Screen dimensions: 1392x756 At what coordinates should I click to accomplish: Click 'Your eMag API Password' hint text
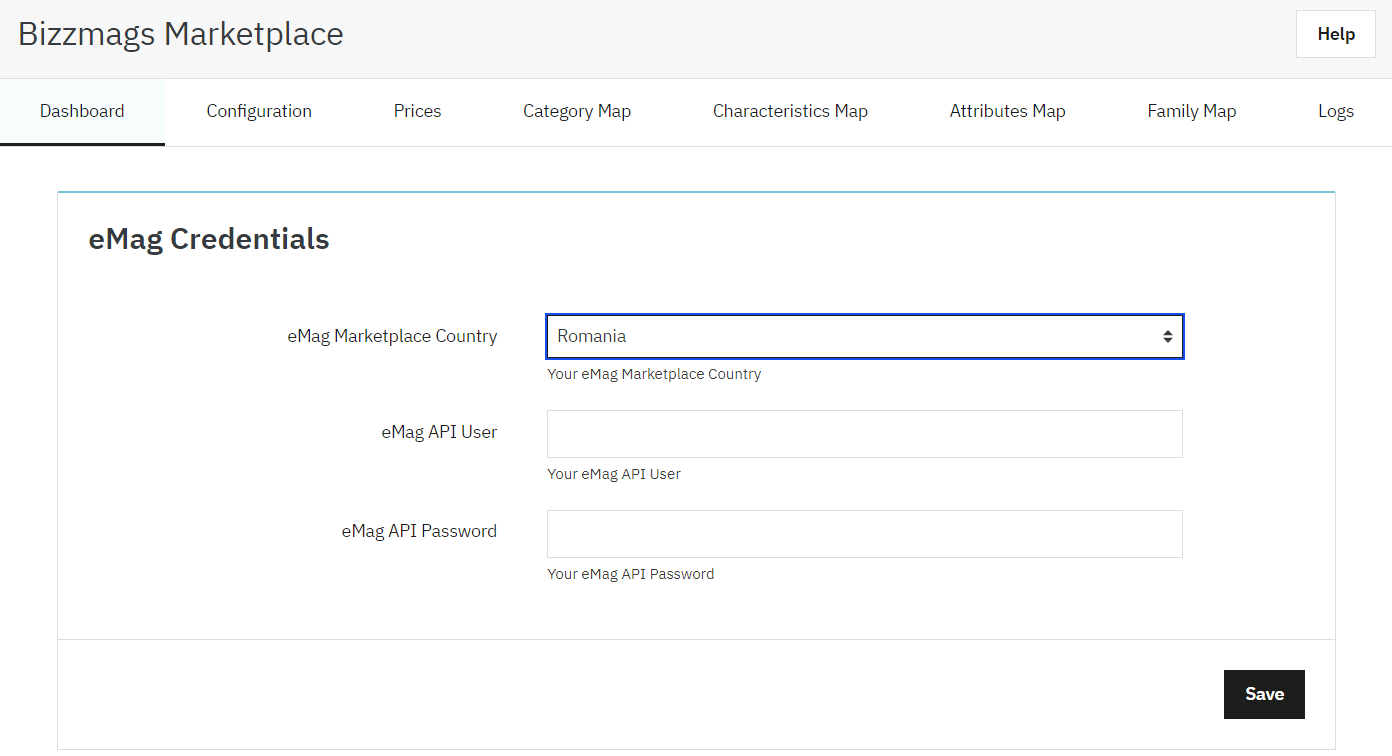631,574
